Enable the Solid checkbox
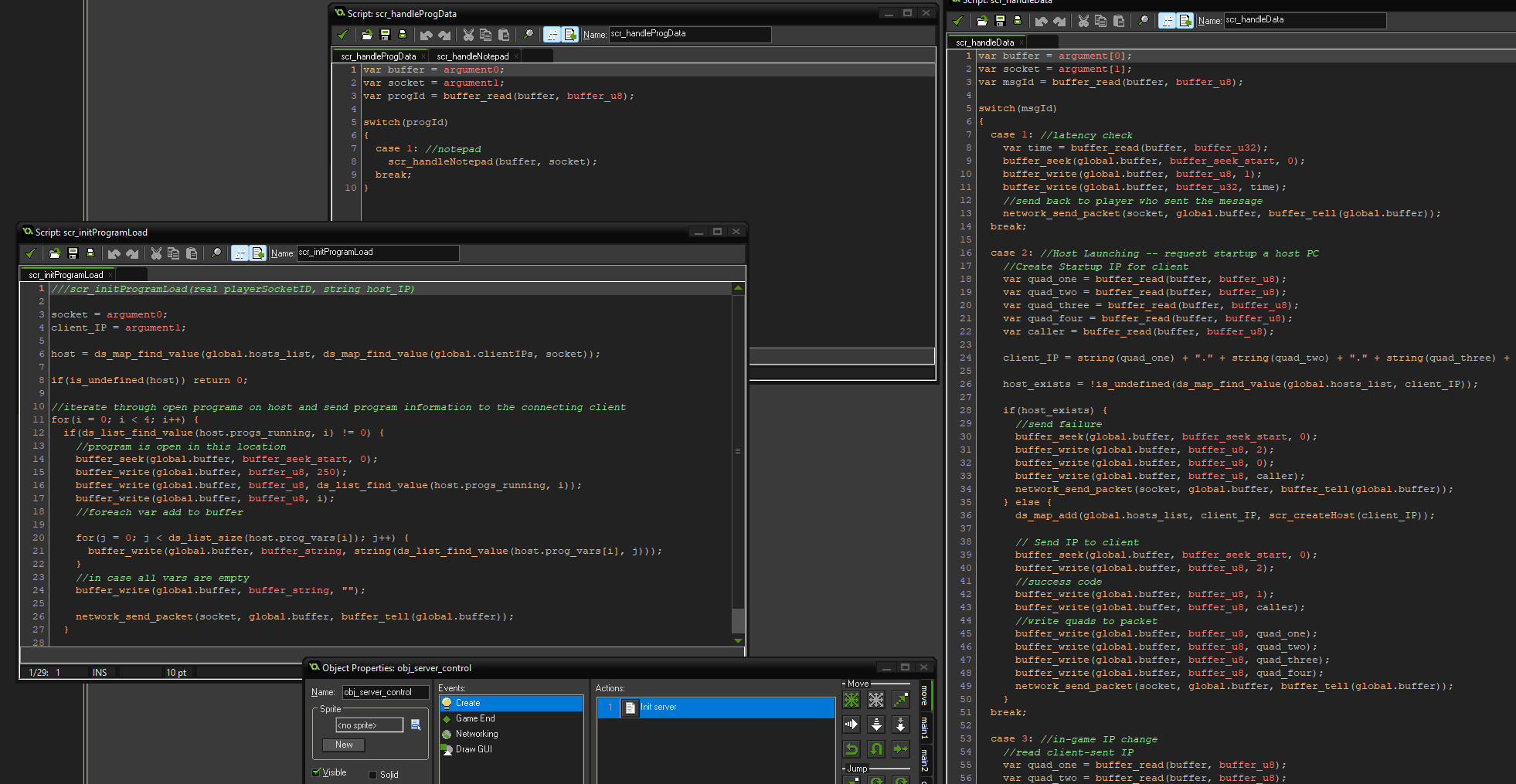 373,775
